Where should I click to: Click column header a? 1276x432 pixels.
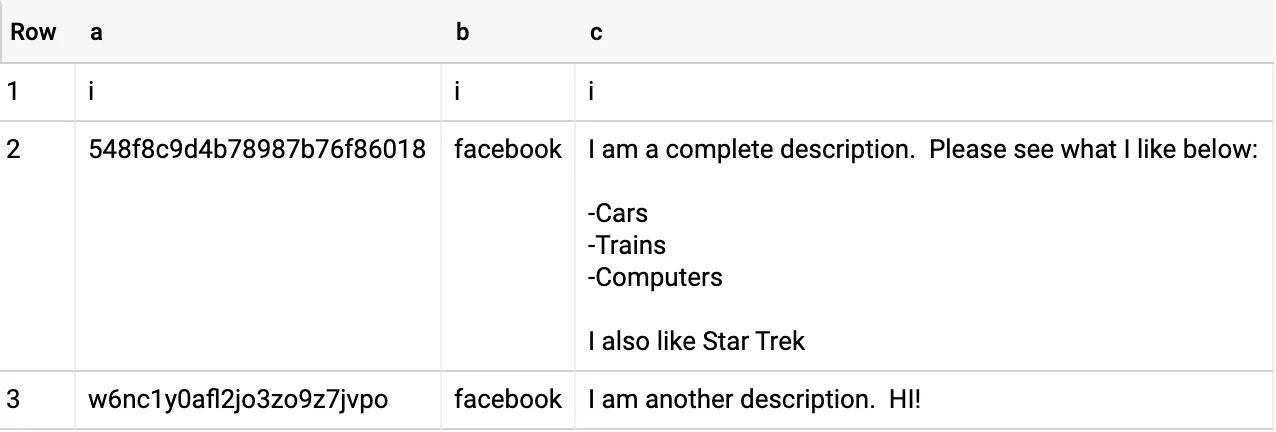96,32
